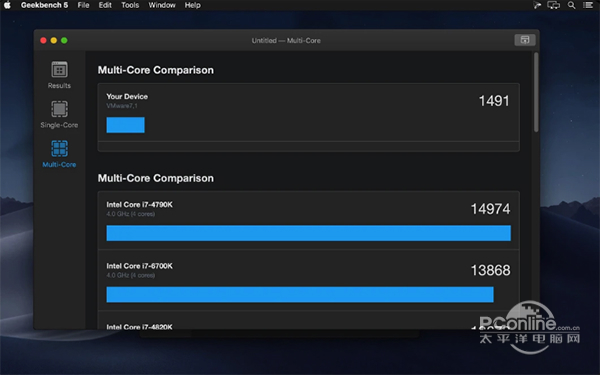The width and height of the screenshot is (600, 375).
Task: Open Spotlight search in menu bar
Action: [571, 5]
